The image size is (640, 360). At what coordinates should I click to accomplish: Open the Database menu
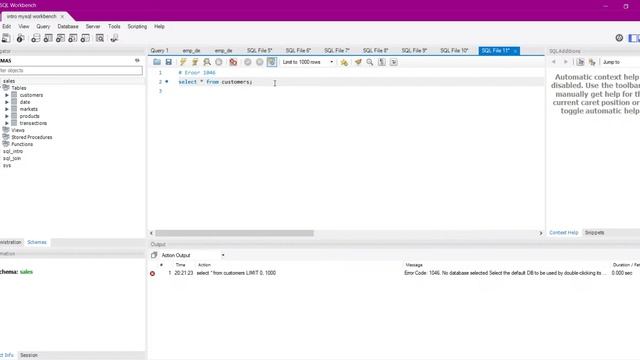coord(68,26)
